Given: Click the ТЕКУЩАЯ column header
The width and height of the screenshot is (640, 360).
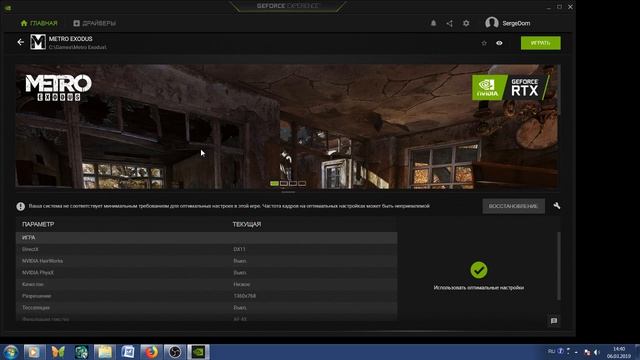Looking at the screenshot, I should pyautogui.click(x=247, y=224).
